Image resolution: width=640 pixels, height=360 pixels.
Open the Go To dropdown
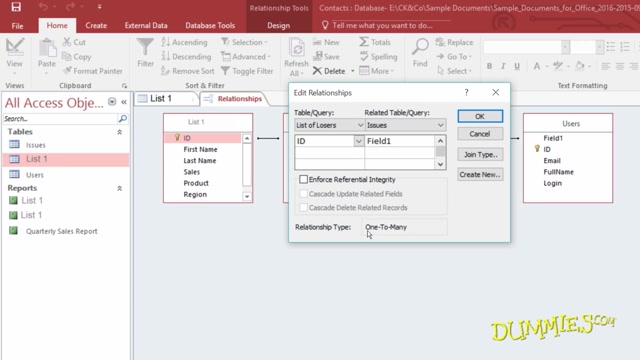(454, 56)
